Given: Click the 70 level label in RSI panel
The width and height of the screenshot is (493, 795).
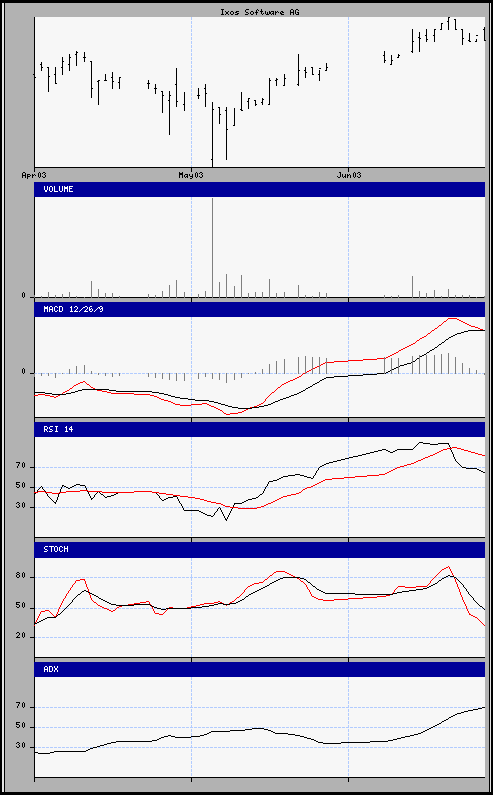Looking at the screenshot, I should tap(21, 466).
